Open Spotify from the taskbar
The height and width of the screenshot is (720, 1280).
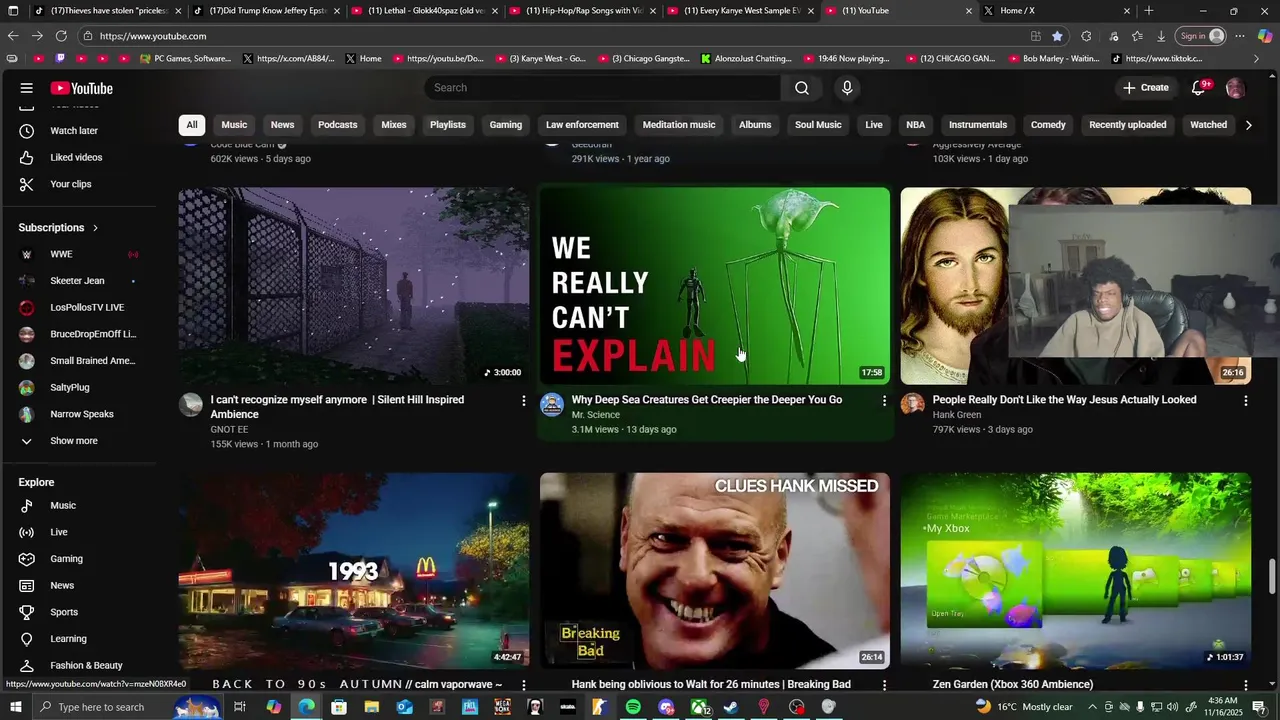tap(633, 707)
